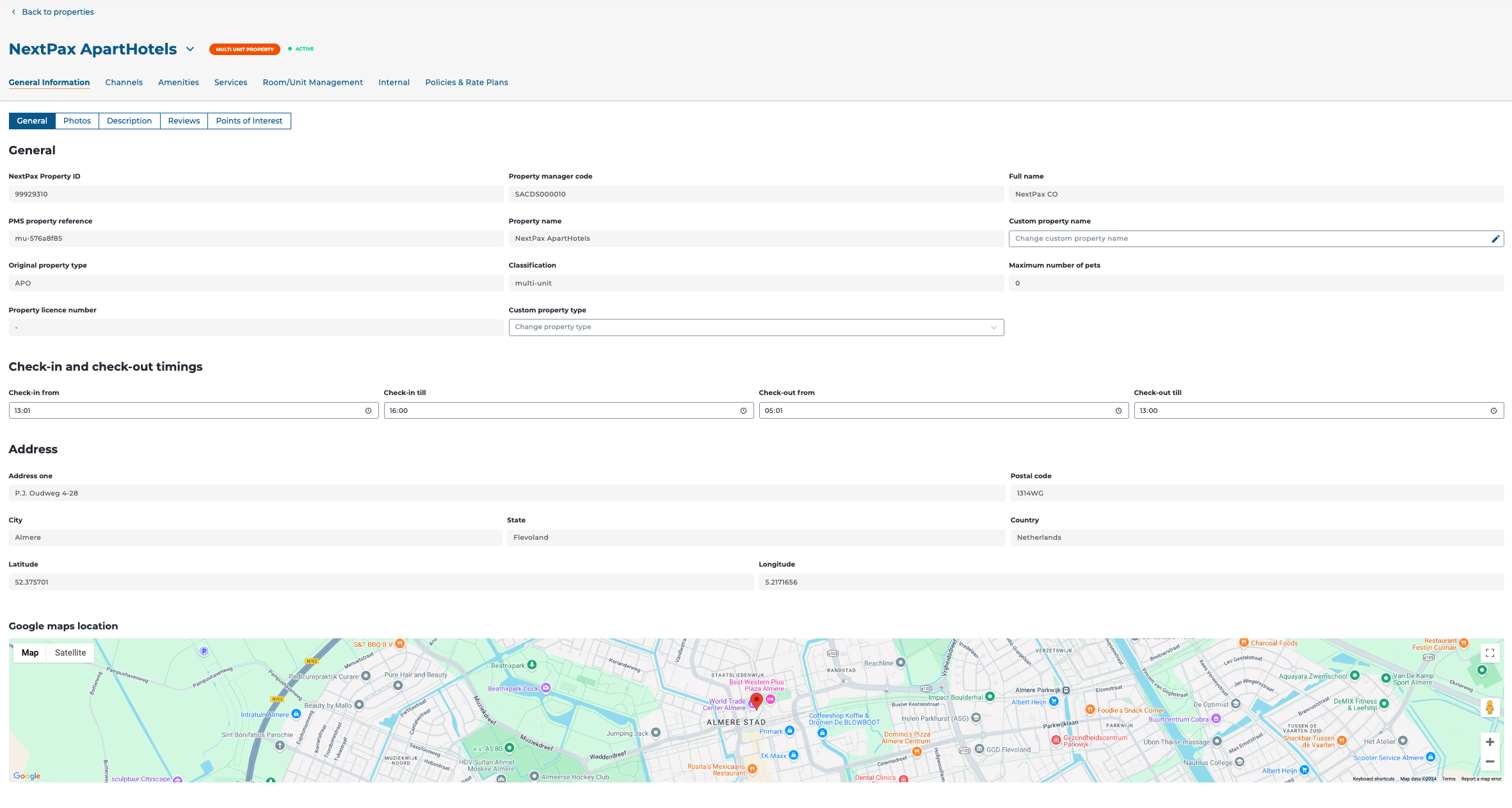Click the postal code 1314WG

coord(1030,493)
